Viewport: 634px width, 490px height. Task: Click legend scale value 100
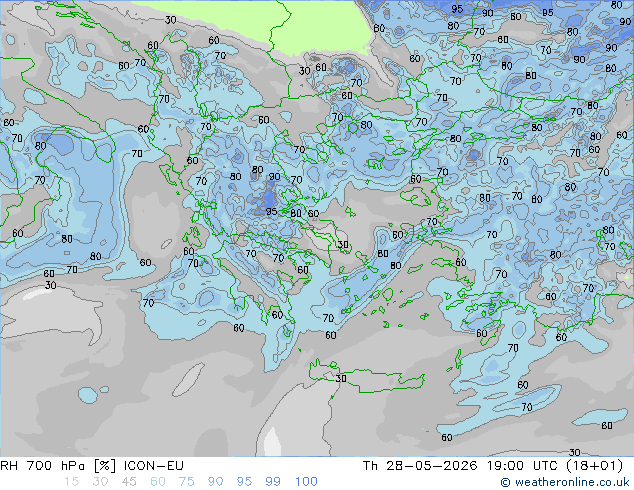tap(306, 482)
